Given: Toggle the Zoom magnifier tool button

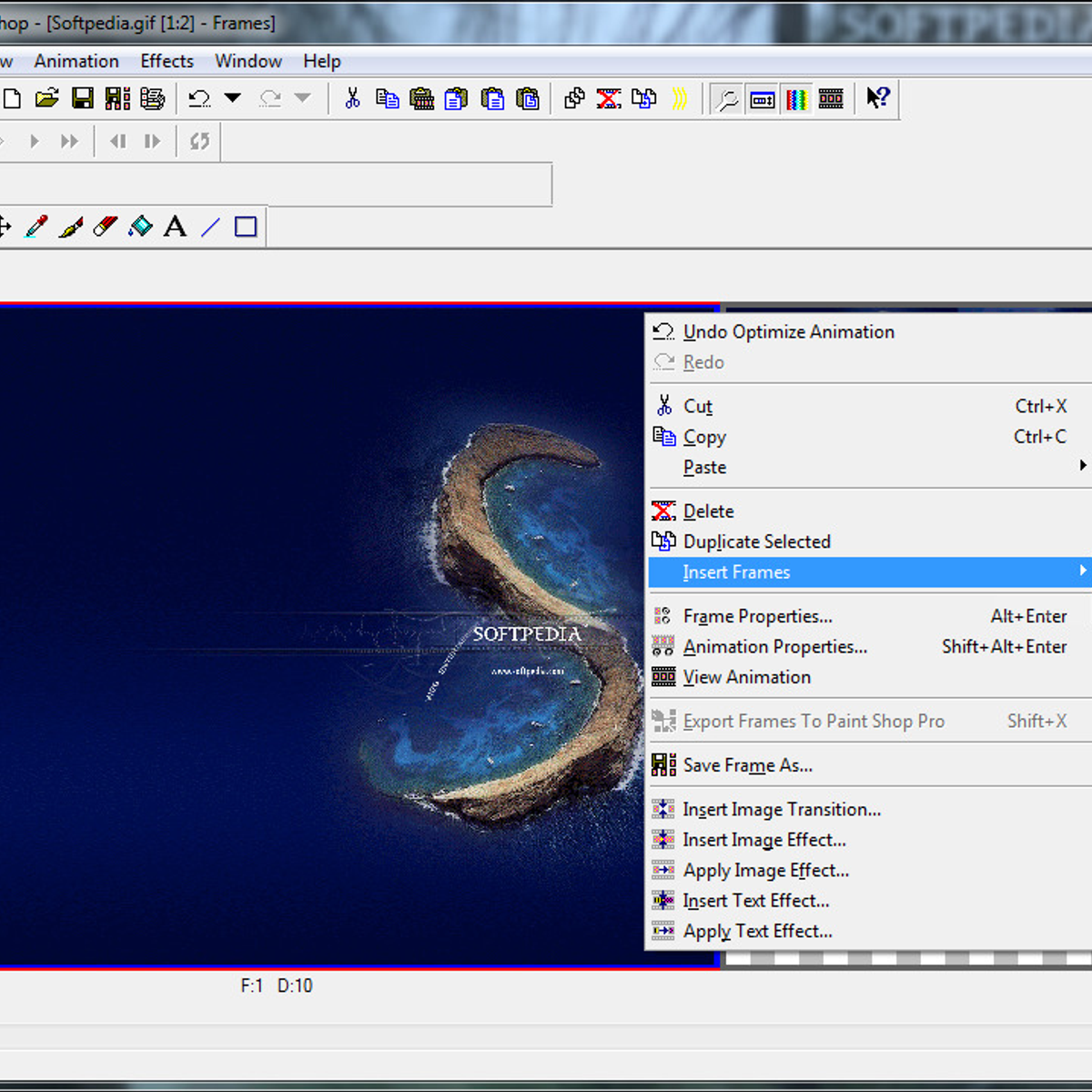Looking at the screenshot, I should tap(727, 99).
